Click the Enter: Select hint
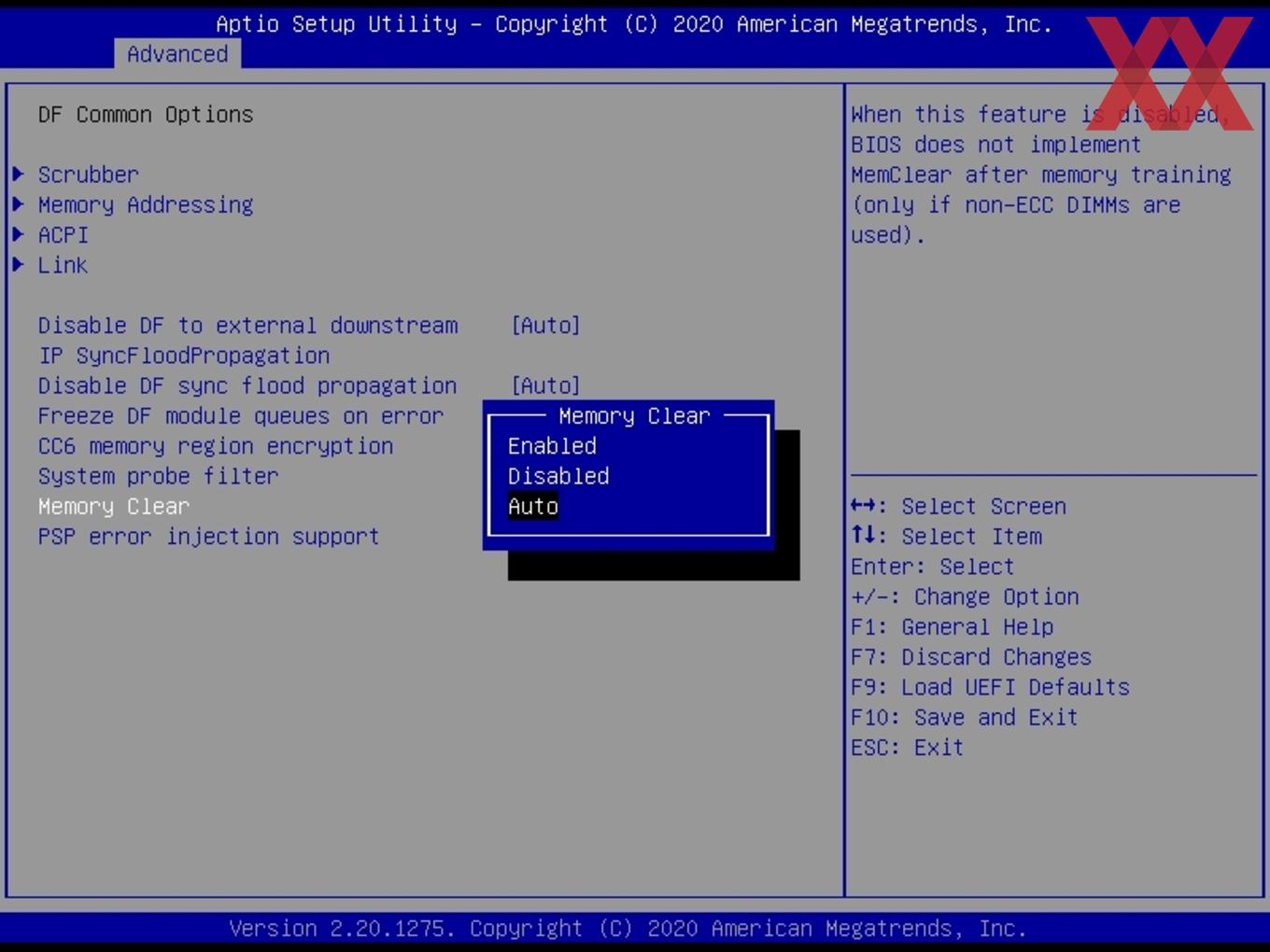 932,567
